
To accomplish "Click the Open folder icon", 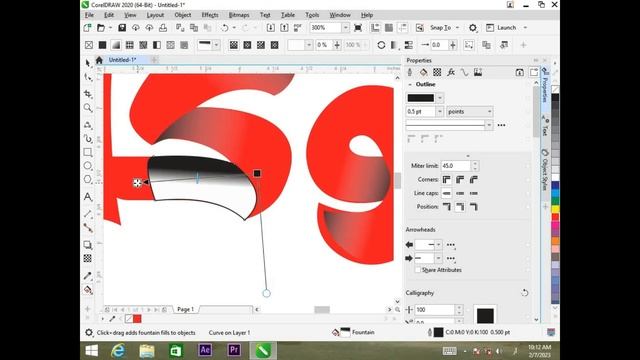I will coord(101,28).
